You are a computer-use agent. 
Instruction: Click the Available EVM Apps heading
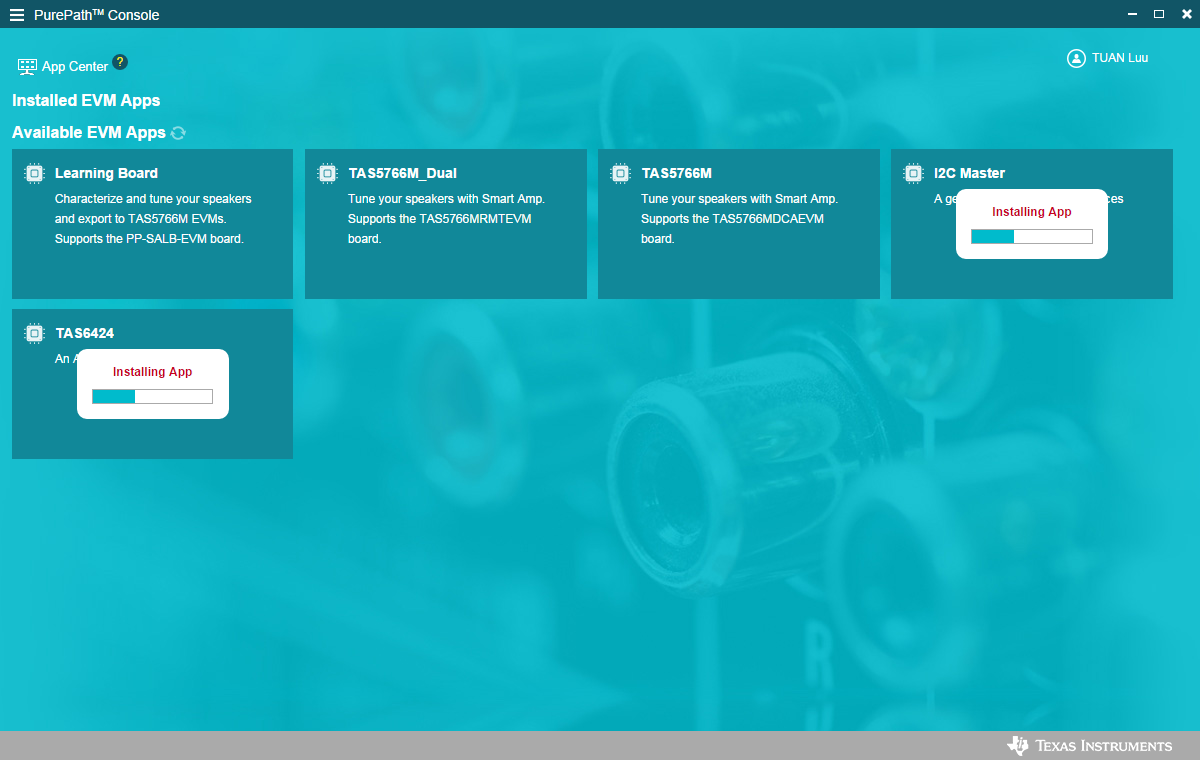tap(89, 132)
